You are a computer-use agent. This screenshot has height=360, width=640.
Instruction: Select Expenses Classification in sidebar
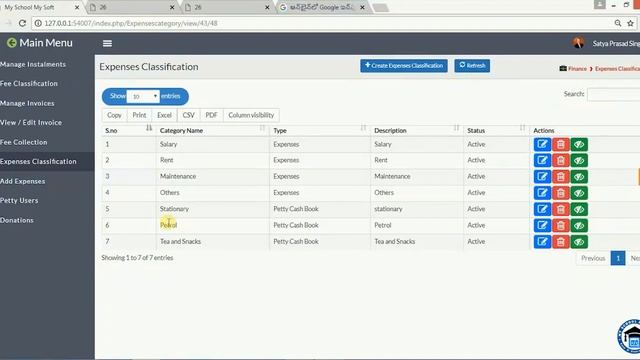[38, 161]
